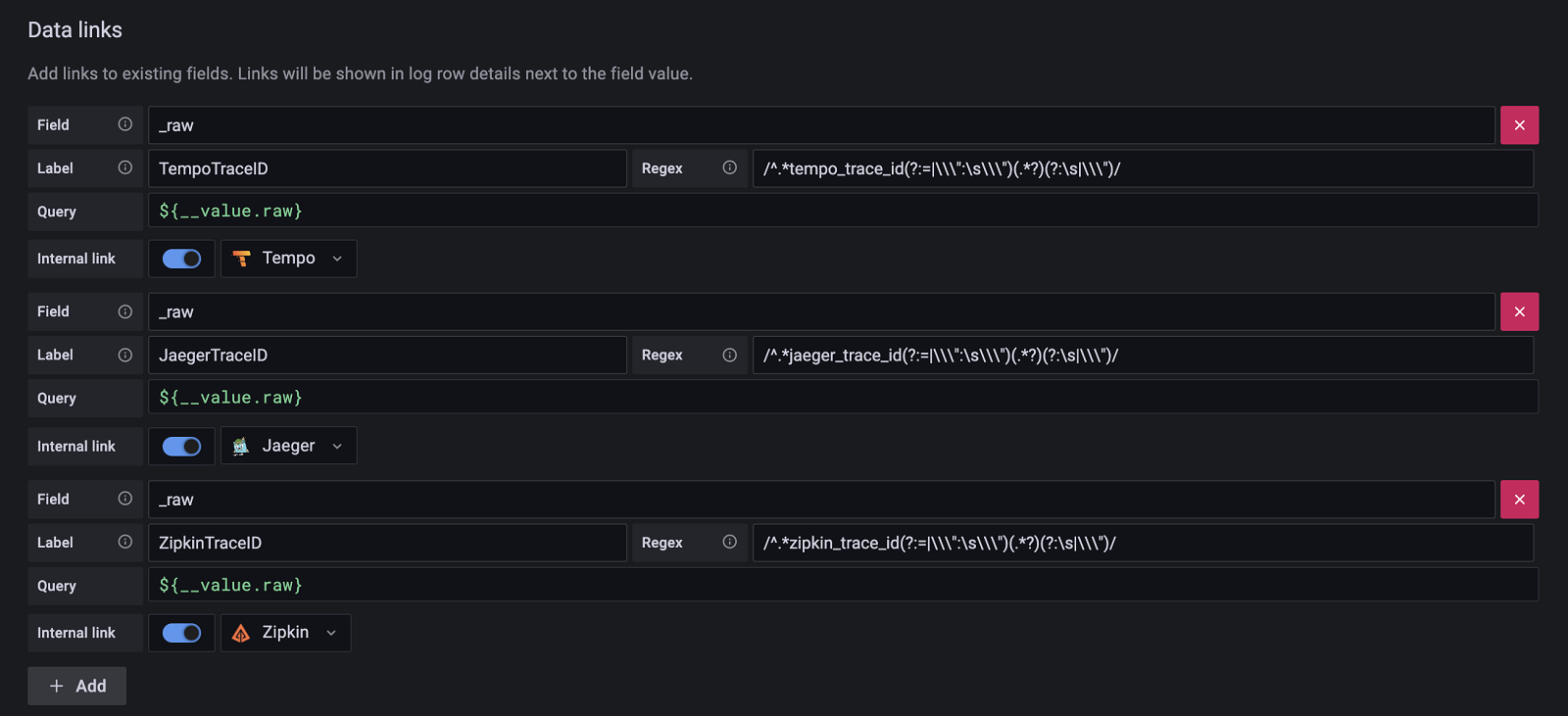Click info icon beside first Field label
The width and height of the screenshot is (1568, 716).
pyautogui.click(x=125, y=124)
